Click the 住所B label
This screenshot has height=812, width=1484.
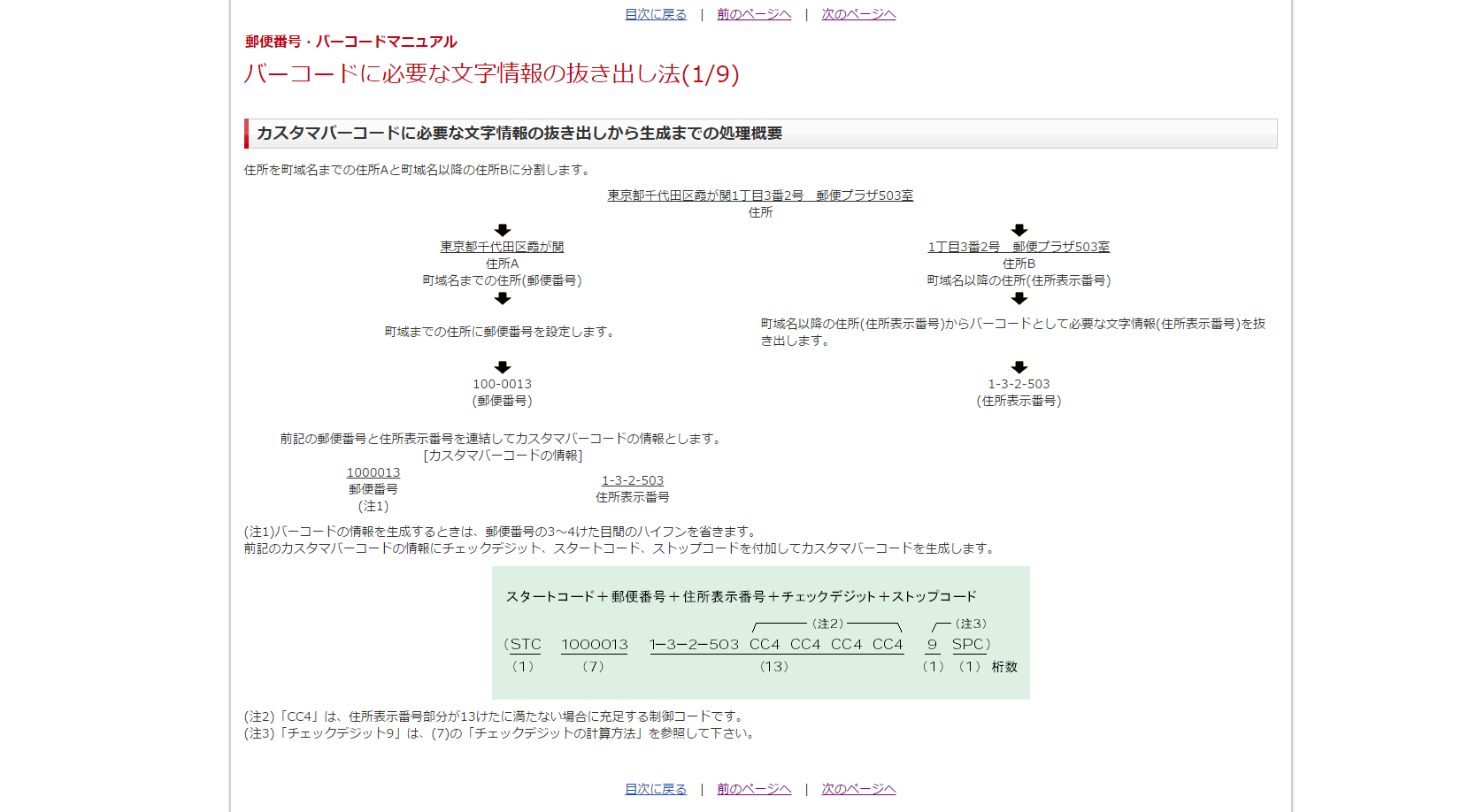point(1019,264)
